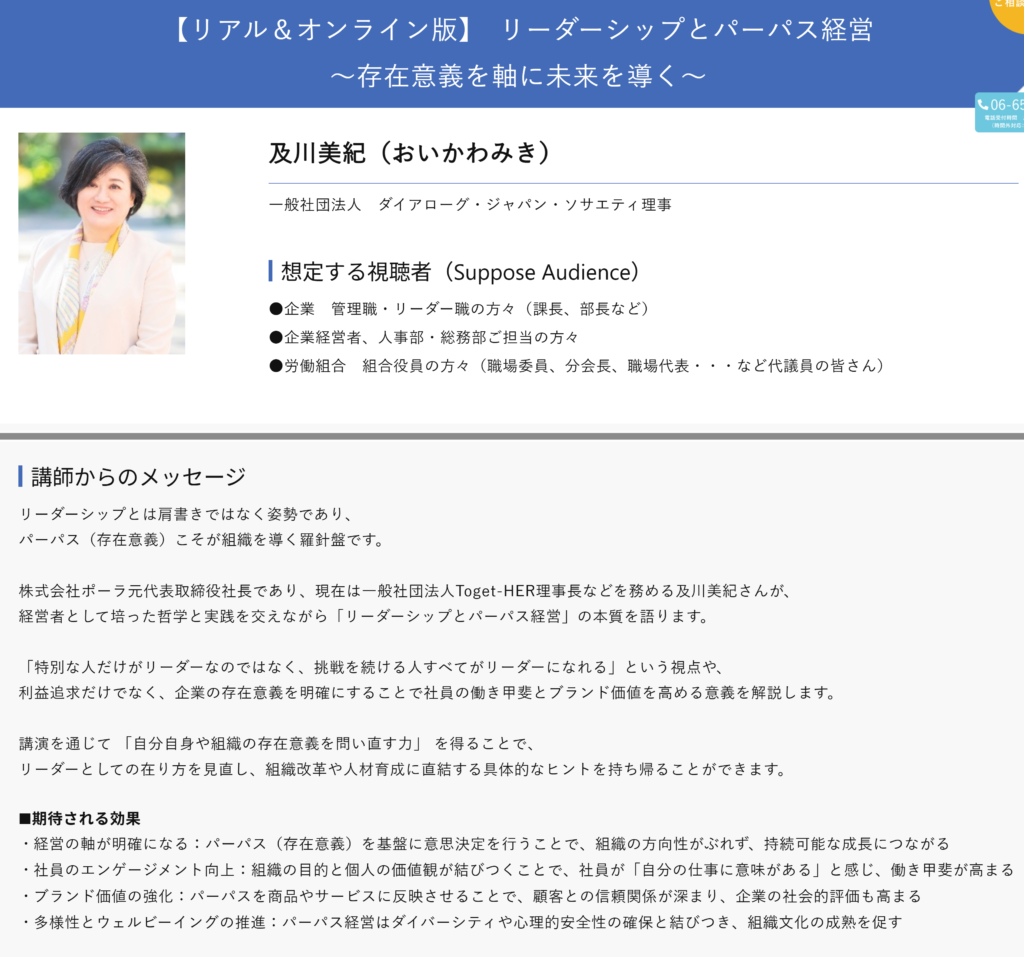Screen dimensions: 1024x957
Task: Click the speaker portrait photo
Action: coord(101,243)
